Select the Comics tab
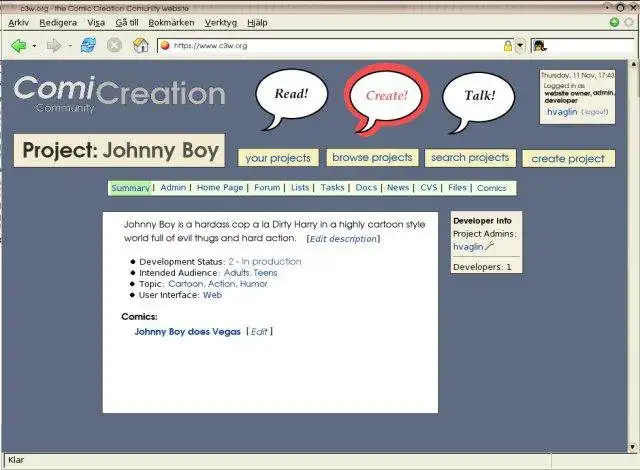640x470 pixels. tap(491, 188)
